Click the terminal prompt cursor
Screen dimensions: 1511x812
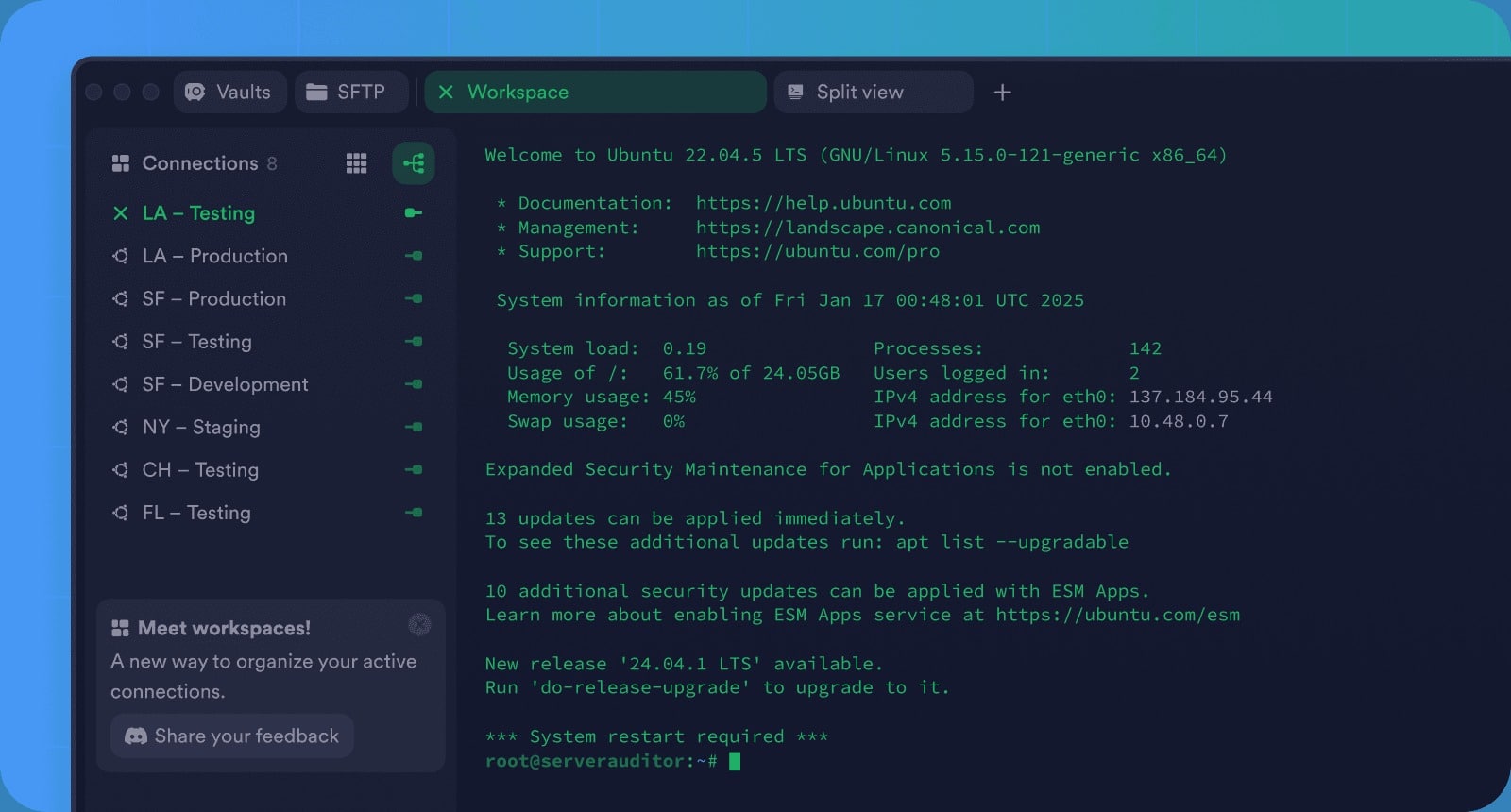point(735,761)
